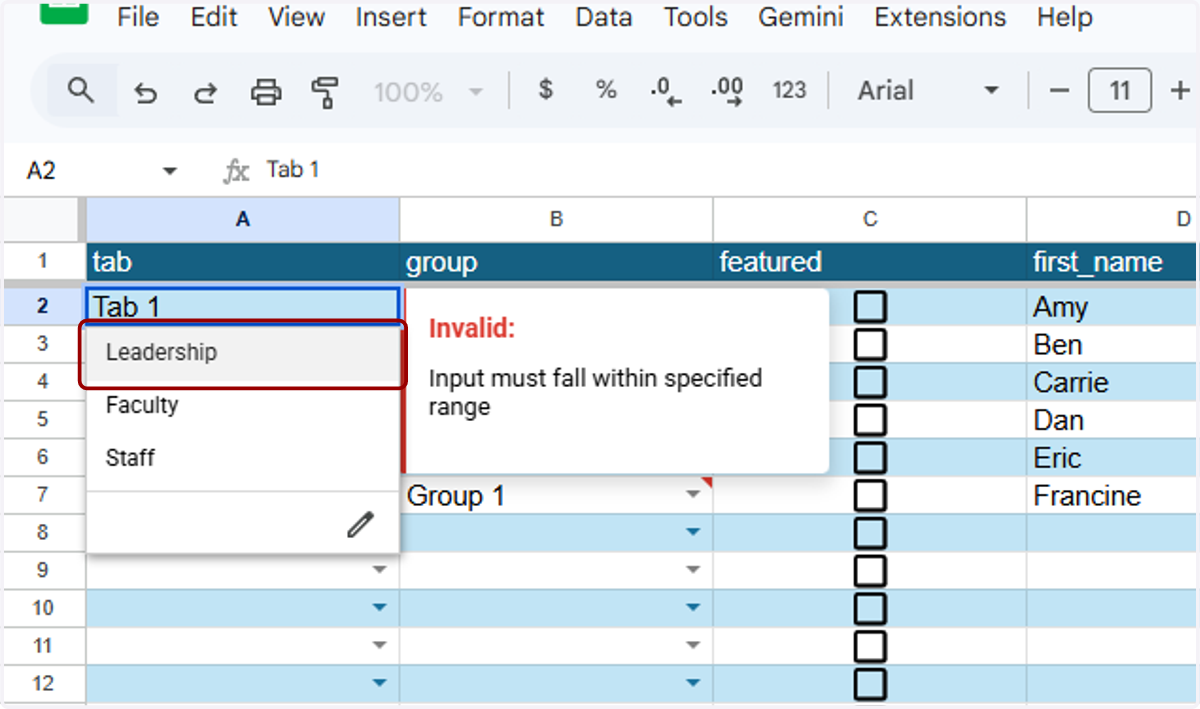Open the Insert menu
This screenshot has width=1200, height=709.
pyautogui.click(x=391, y=17)
